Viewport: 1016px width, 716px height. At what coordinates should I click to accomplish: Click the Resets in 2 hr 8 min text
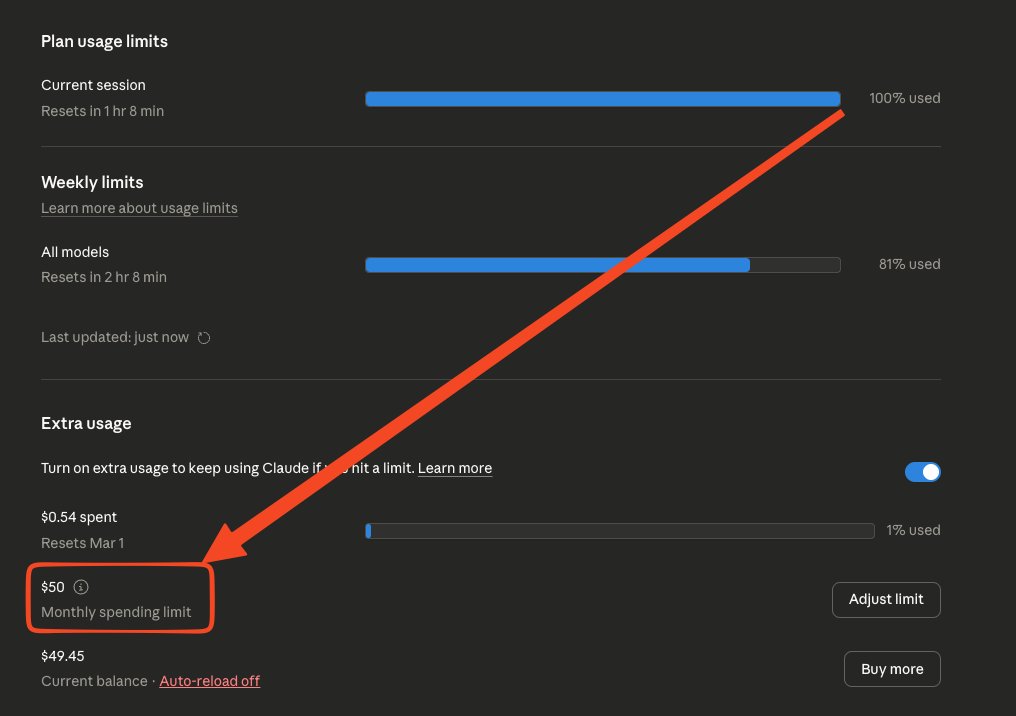point(104,277)
